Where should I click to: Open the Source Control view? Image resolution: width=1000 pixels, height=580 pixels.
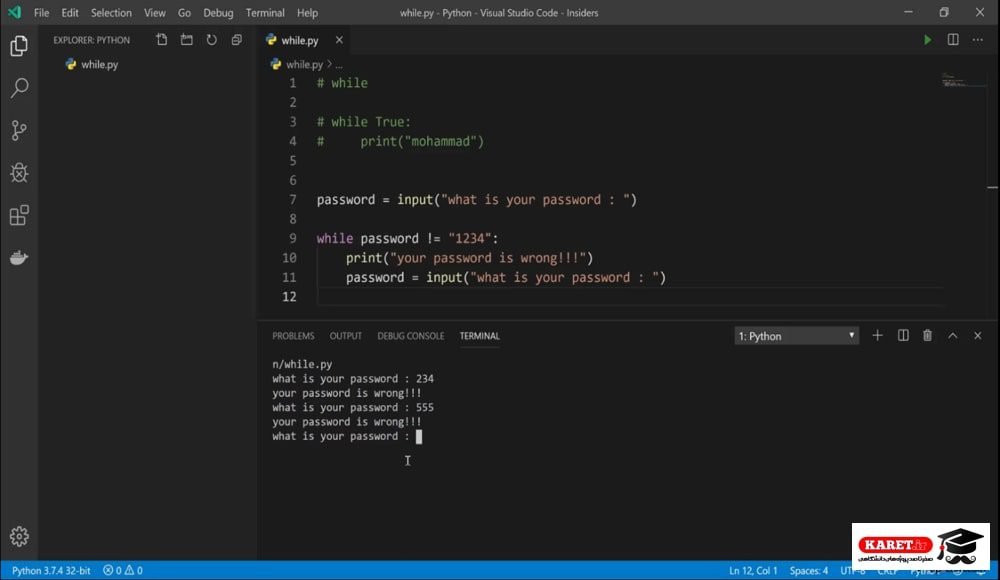(x=19, y=130)
